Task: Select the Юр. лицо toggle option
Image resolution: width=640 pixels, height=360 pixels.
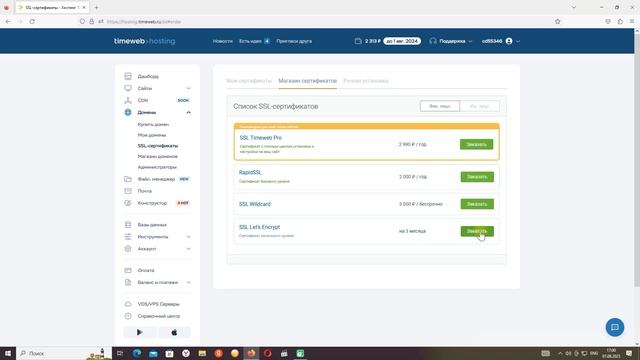Action: coord(479,106)
